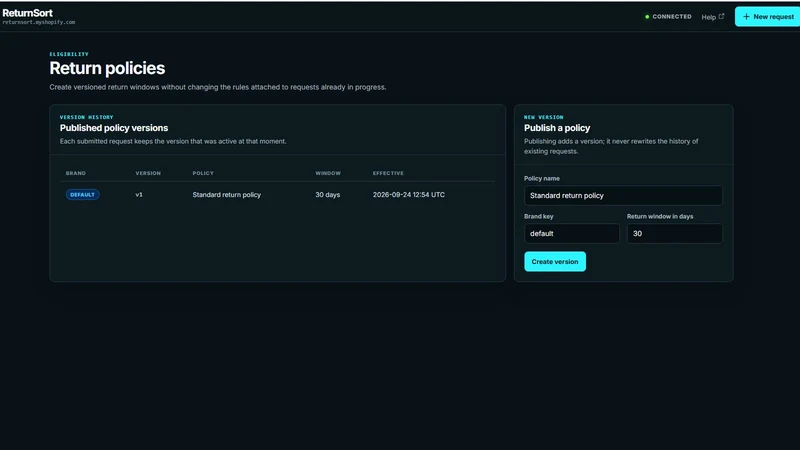Focus the Return window in days field
Viewport: 800px width, 450px height.
click(x=674, y=233)
